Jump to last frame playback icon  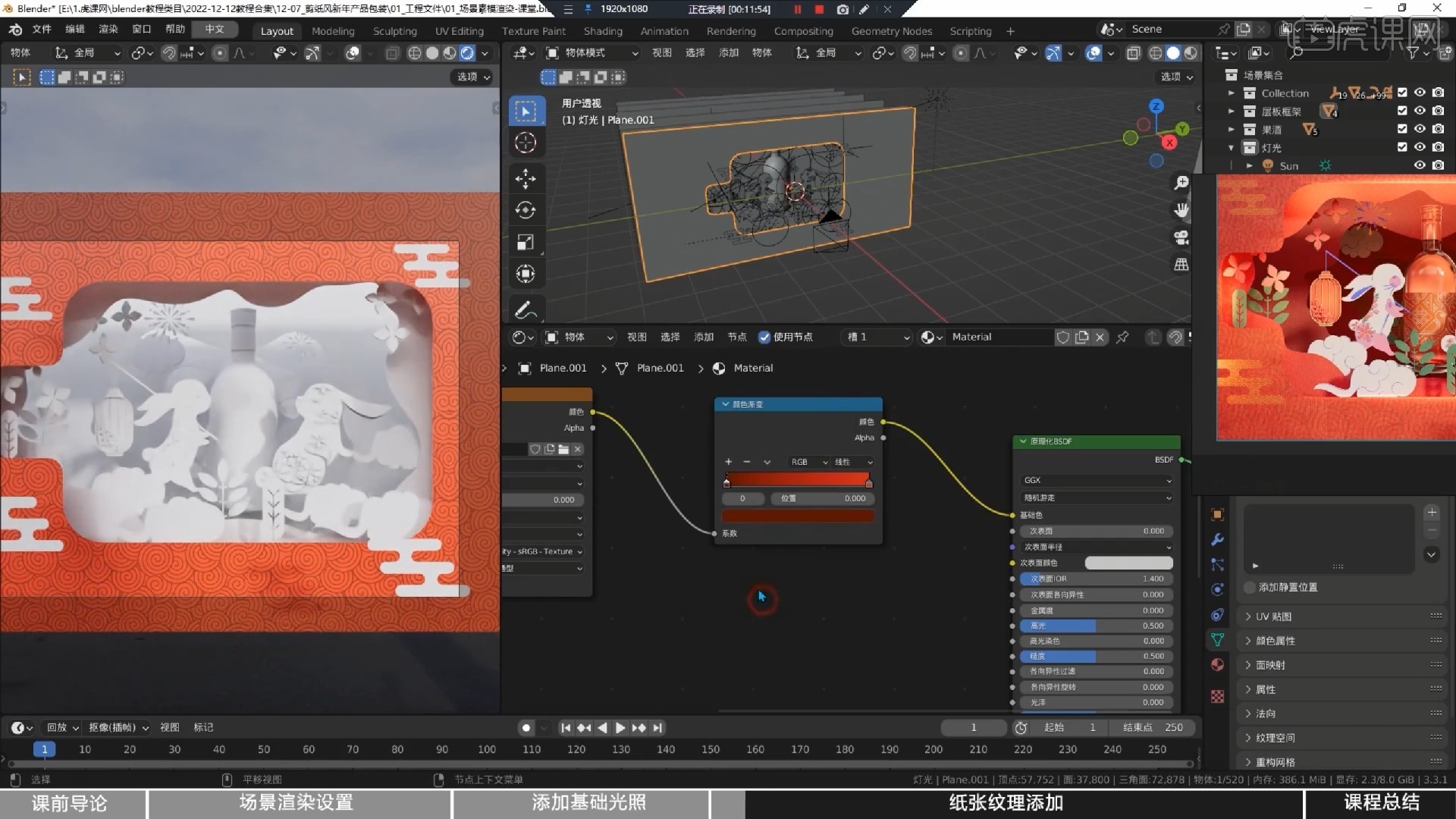click(657, 728)
